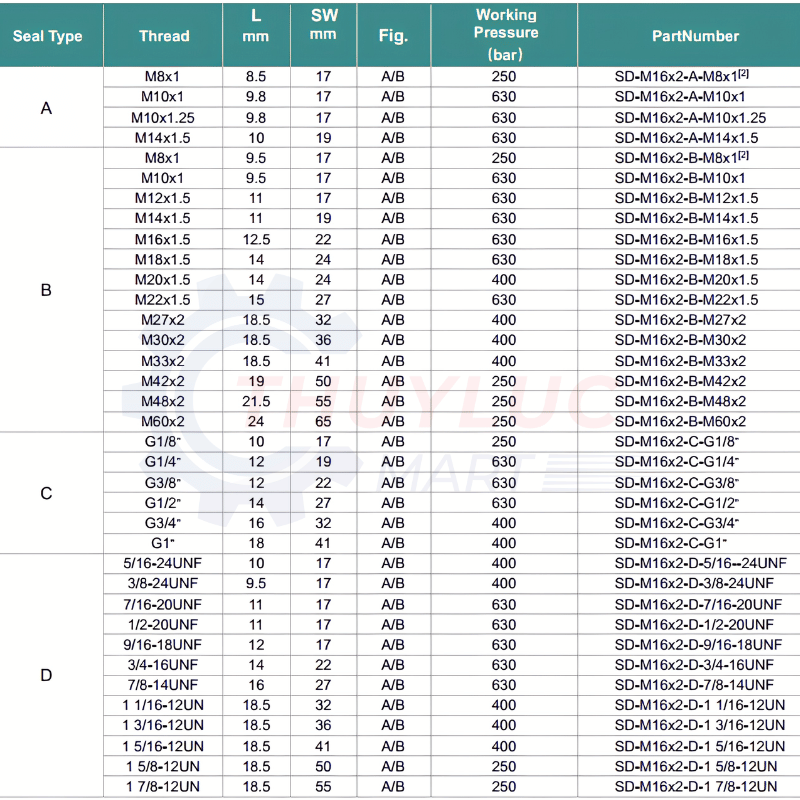Click the Seal Type column header

pos(47,36)
